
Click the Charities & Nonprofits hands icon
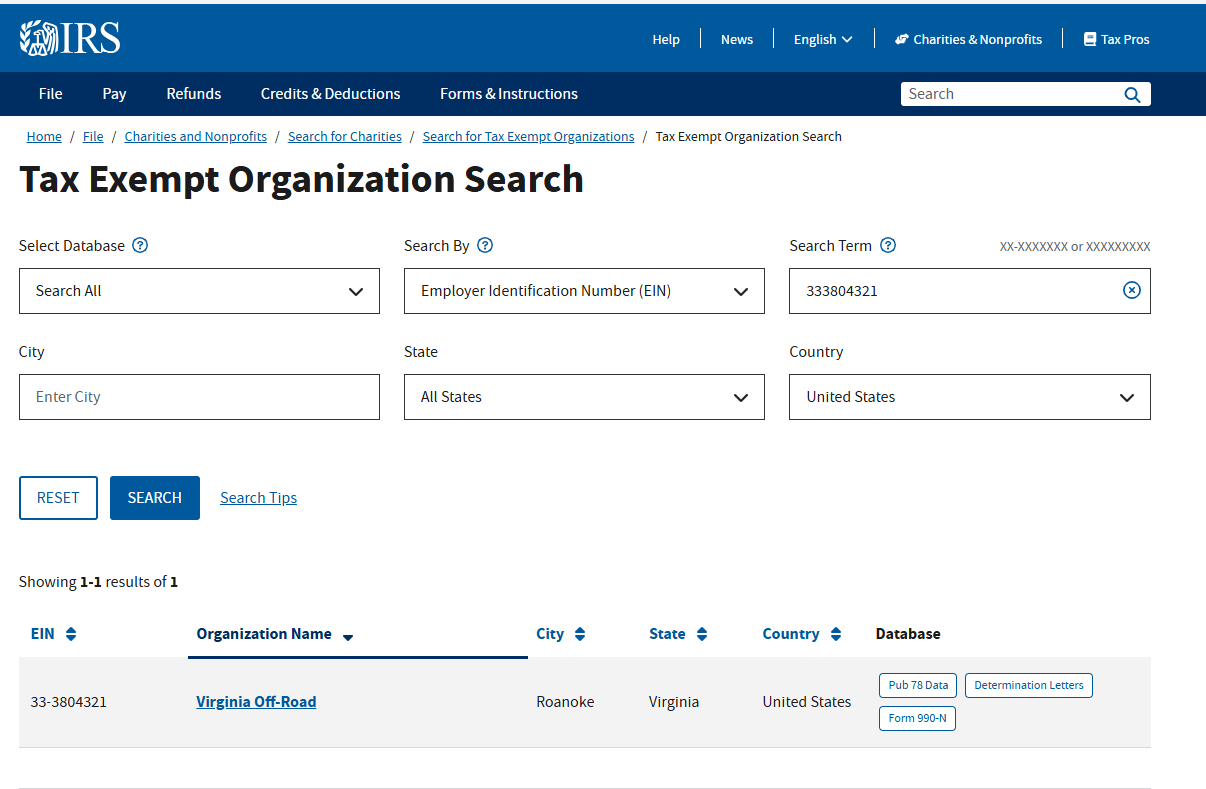[902, 39]
